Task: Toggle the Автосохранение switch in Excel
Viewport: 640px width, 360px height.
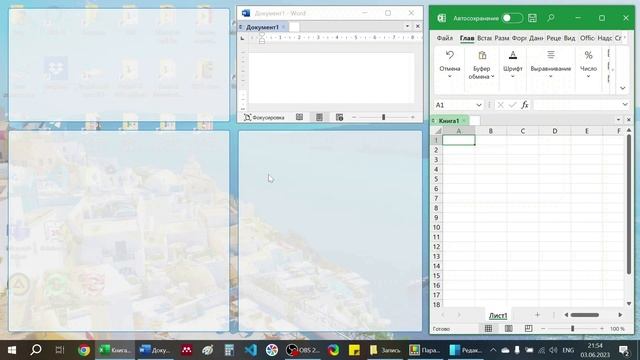Action: (512, 18)
